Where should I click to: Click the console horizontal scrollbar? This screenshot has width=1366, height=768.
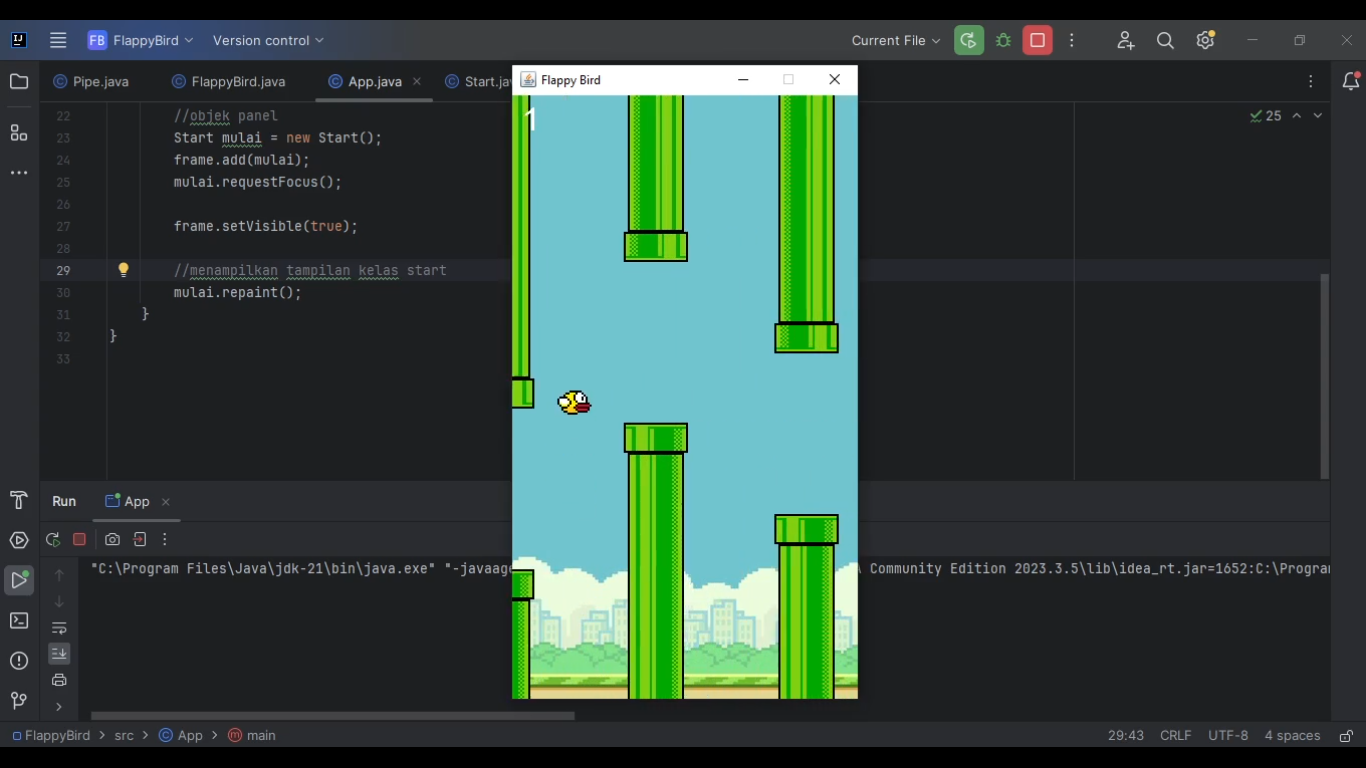pos(333,716)
